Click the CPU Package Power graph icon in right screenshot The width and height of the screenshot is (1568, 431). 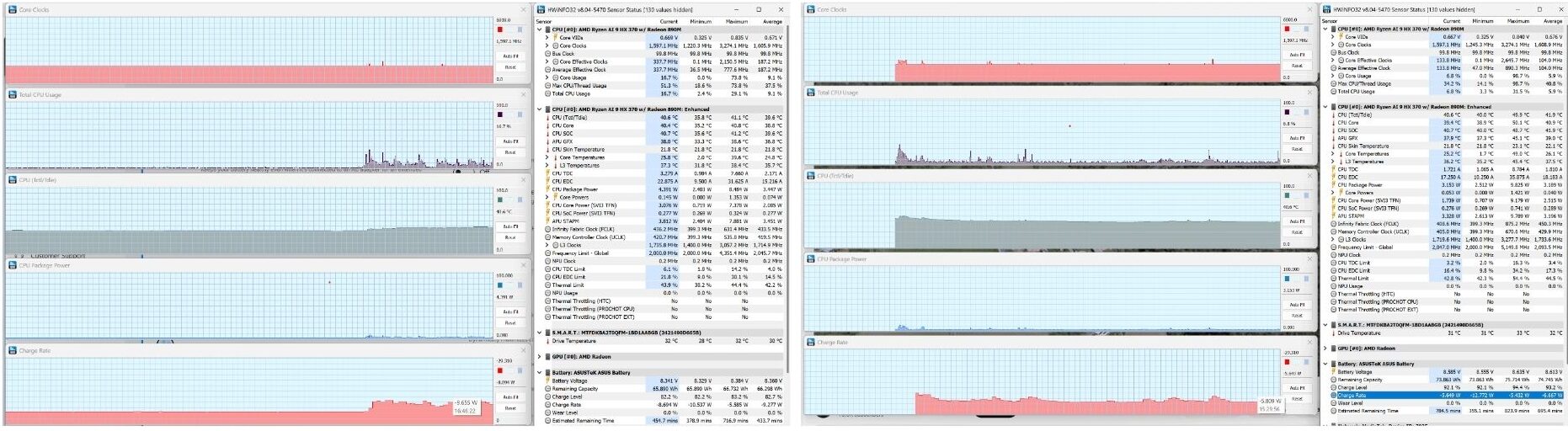pyautogui.click(x=811, y=258)
